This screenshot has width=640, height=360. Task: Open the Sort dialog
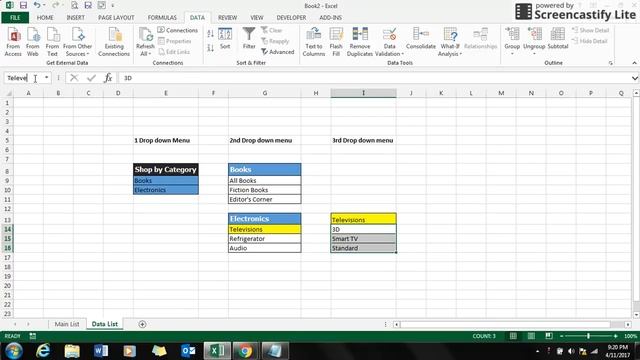point(225,39)
